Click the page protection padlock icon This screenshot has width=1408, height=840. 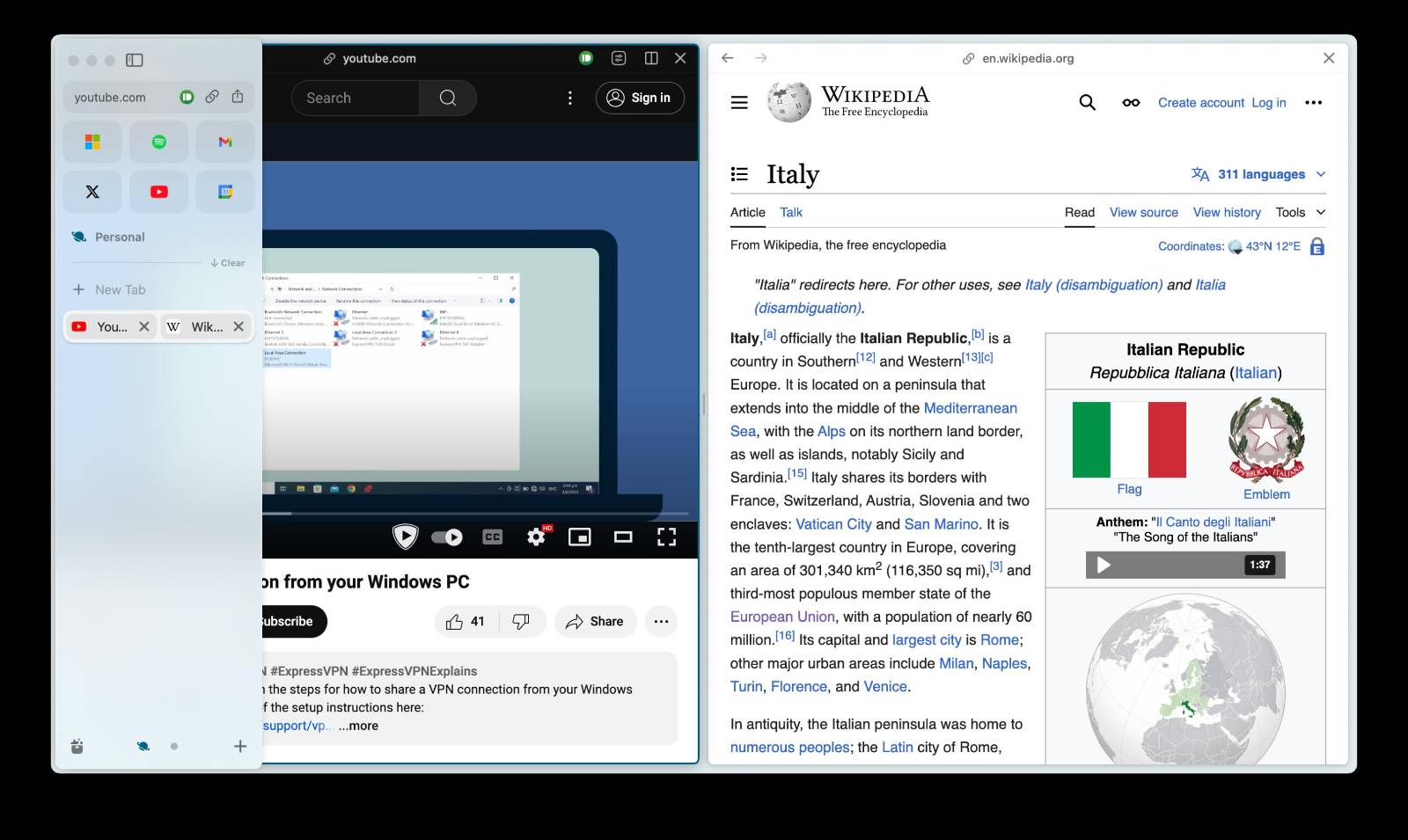coord(1317,246)
